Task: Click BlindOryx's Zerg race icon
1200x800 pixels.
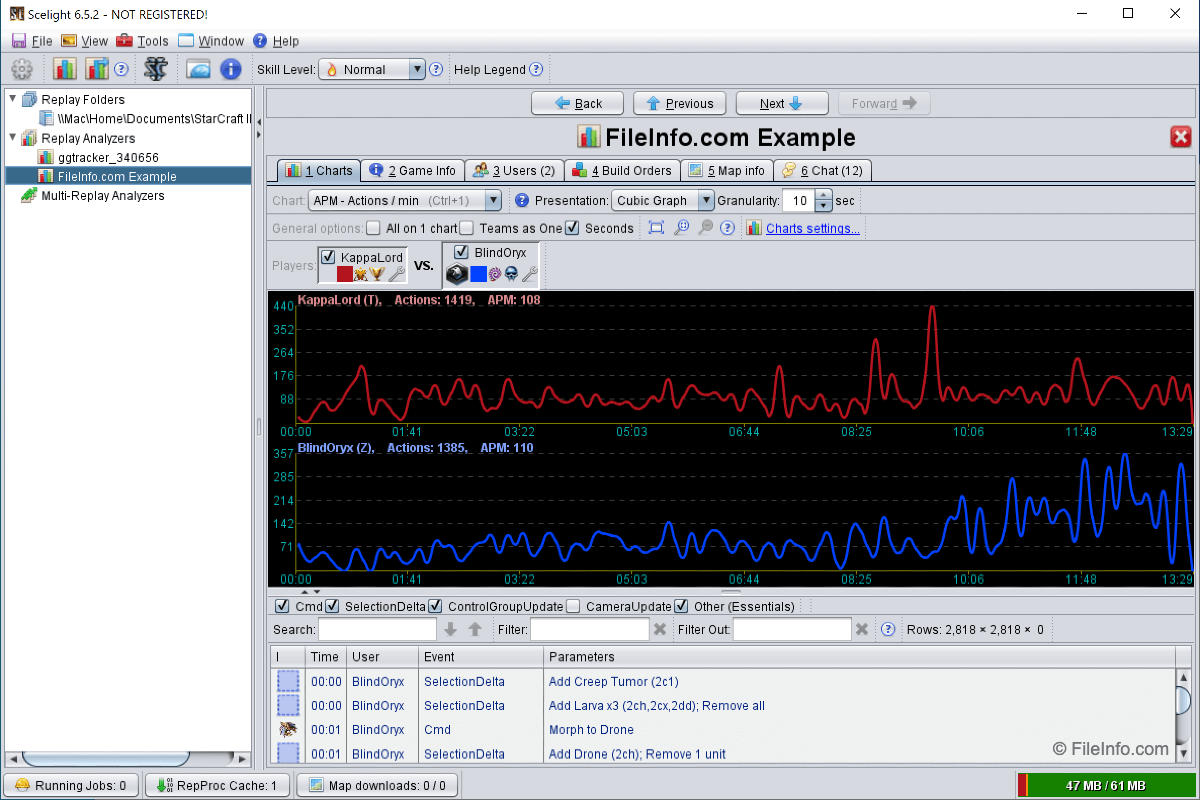Action: 495,274
